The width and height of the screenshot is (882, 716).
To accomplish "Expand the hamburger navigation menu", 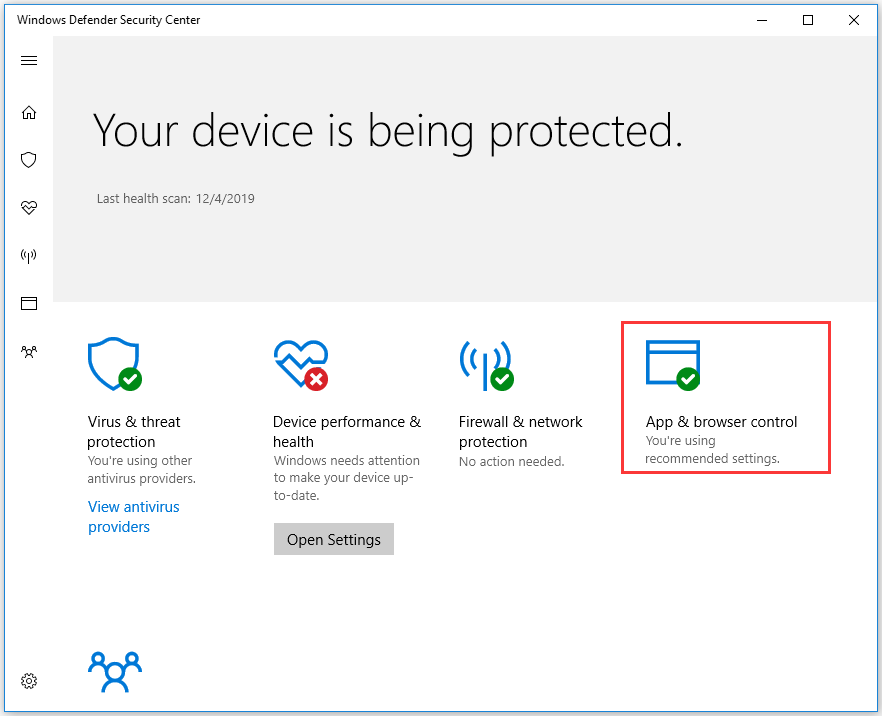I will point(29,61).
